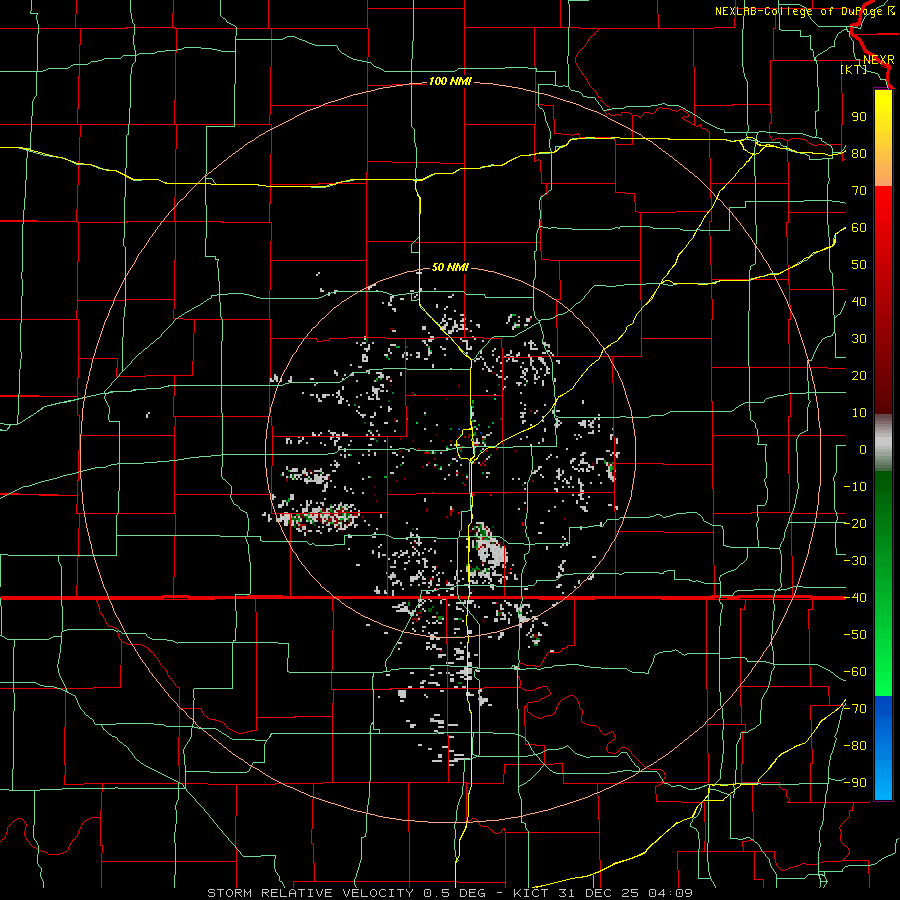Viewport: 900px width, 900px height.
Task: Click the 20 value on velocity scale
Action: pyautogui.click(x=859, y=376)
